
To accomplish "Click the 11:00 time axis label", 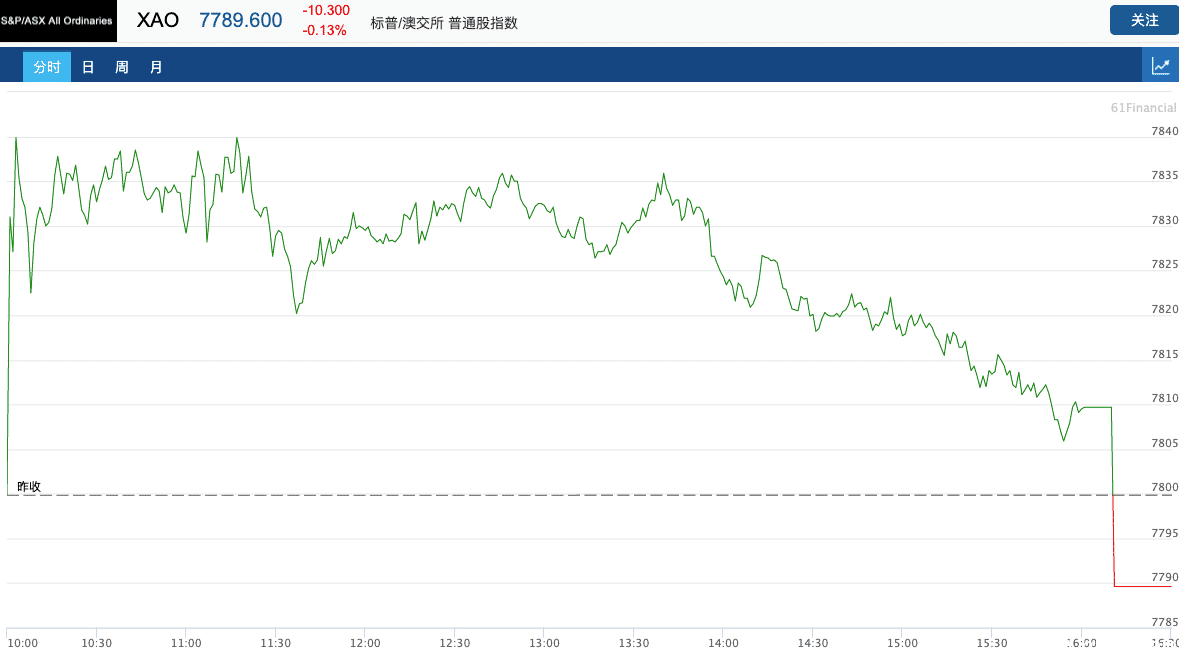I will pyautogui.click(x=186, y=643).
